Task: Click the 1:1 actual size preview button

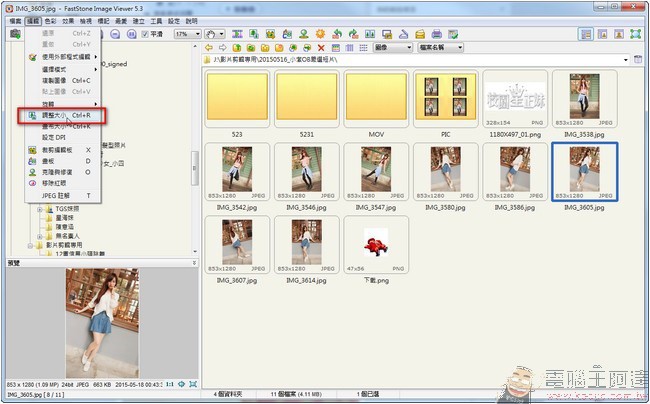Action: (x=170, y=385)
